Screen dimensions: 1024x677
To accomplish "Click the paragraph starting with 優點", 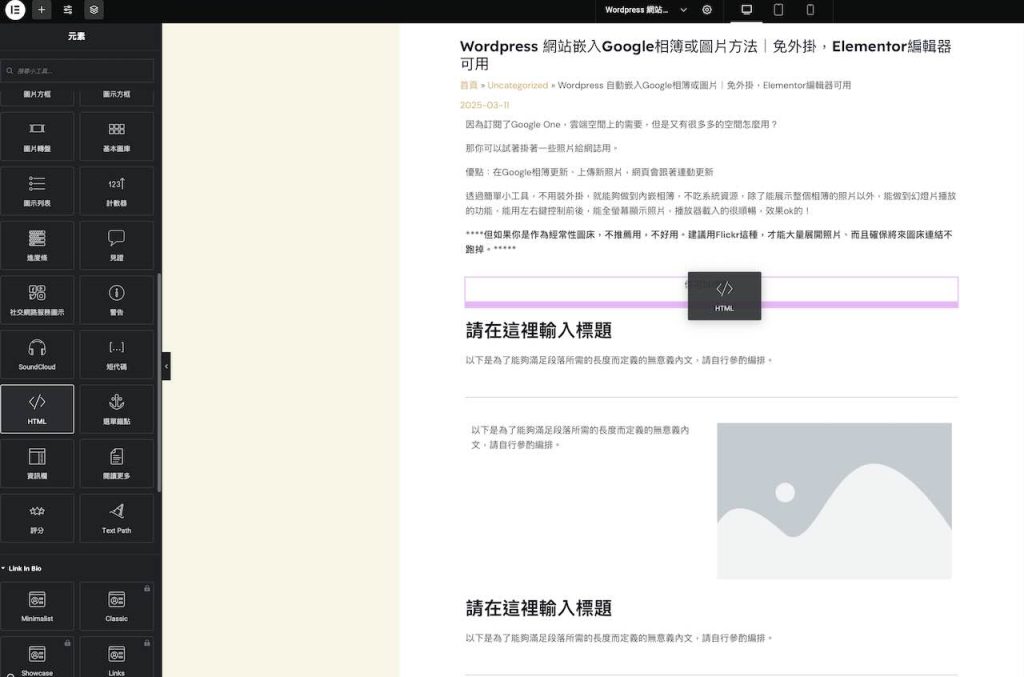I will click(x=590, y=172).
